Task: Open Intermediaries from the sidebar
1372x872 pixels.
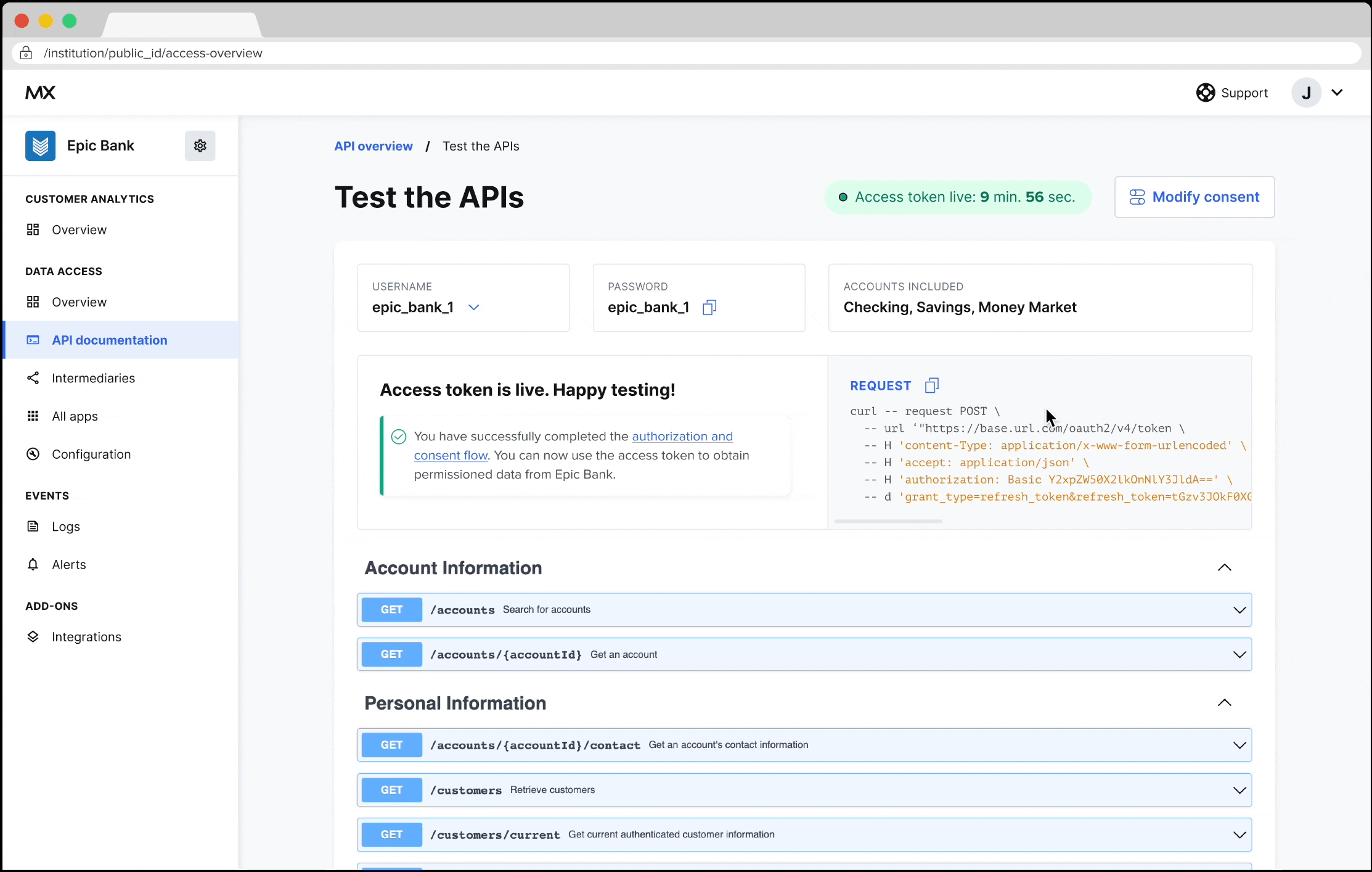Action: coord(93,378)
